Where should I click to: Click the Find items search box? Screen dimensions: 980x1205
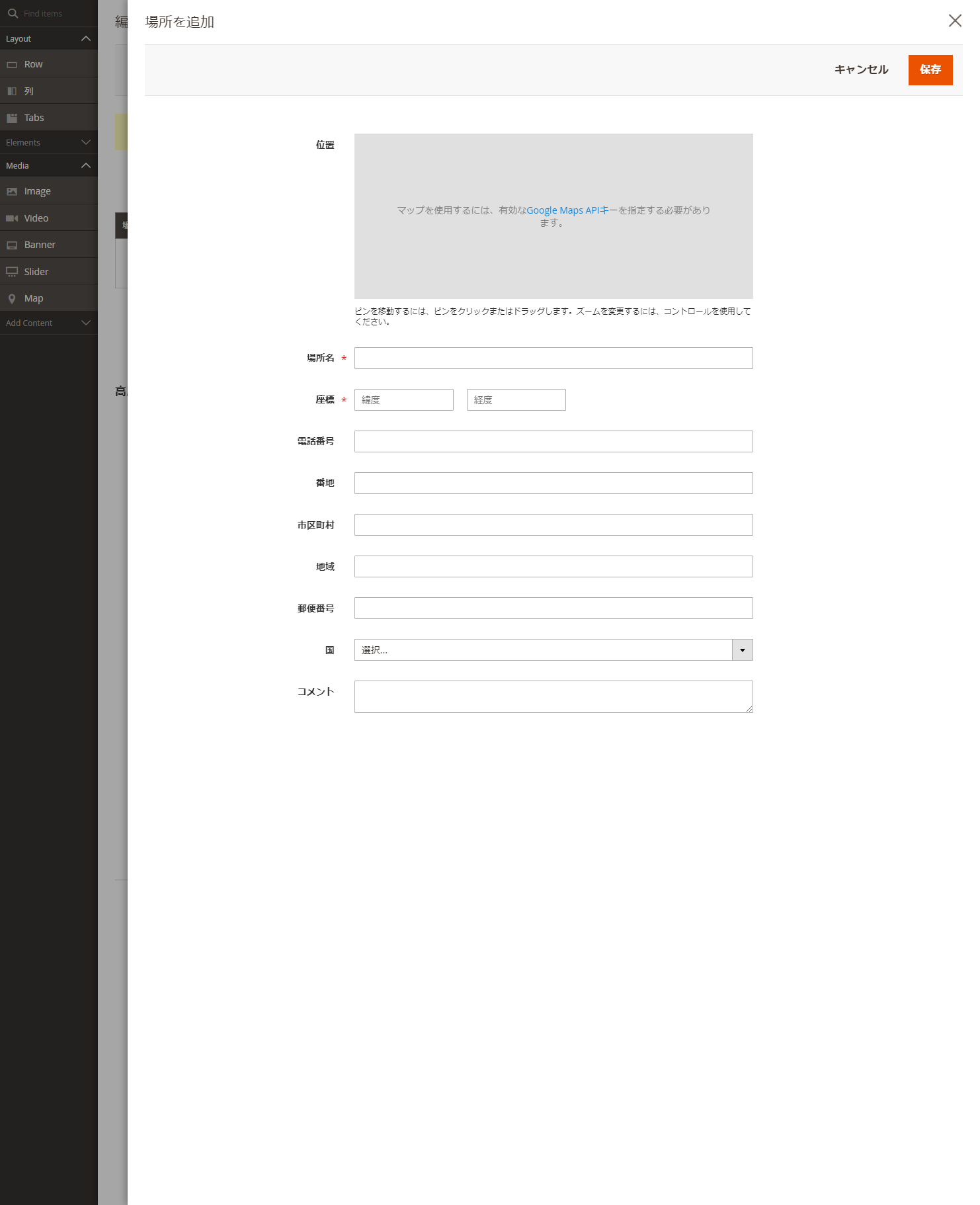[49, 13]
